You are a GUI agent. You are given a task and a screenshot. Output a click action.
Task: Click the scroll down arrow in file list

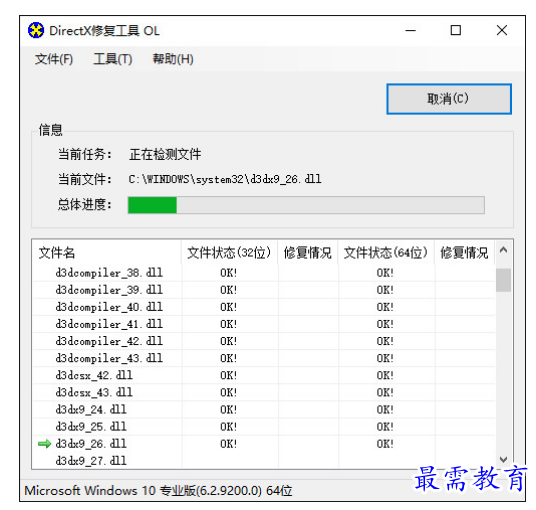coord(503,459)
